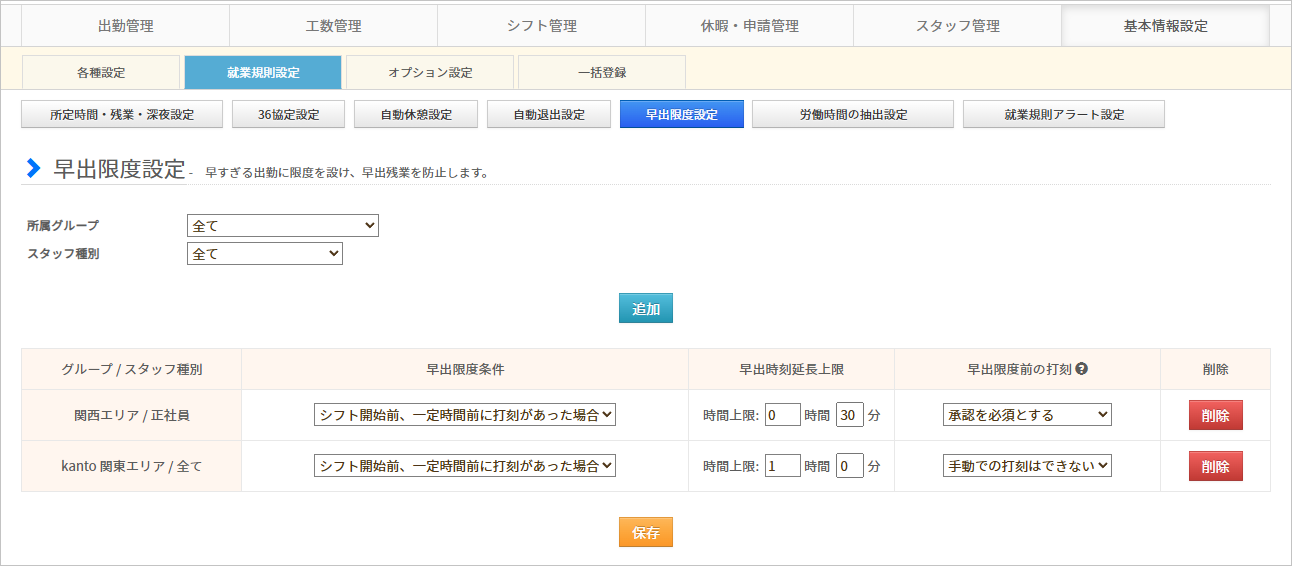Go to 自動休憩設定 page
1292x566 pixels.
coord(415,115)
